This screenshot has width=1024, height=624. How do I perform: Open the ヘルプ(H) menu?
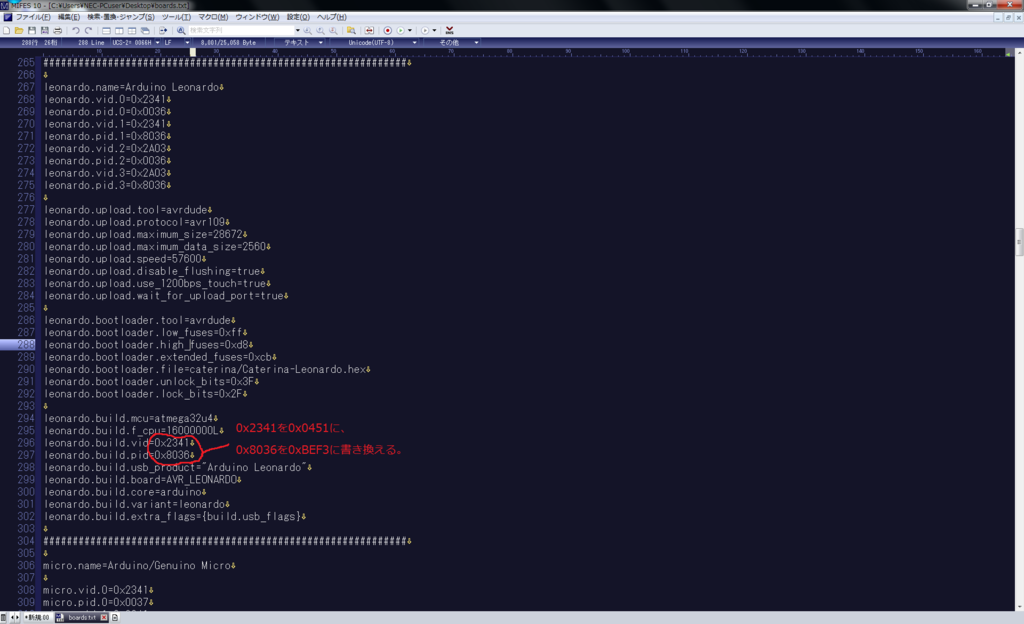332,17
